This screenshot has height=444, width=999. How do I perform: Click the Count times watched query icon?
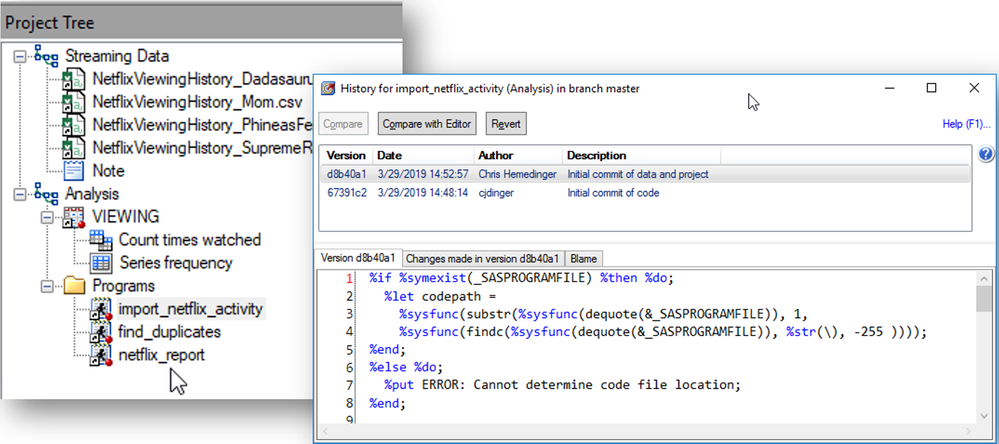[x=100, y=240]
